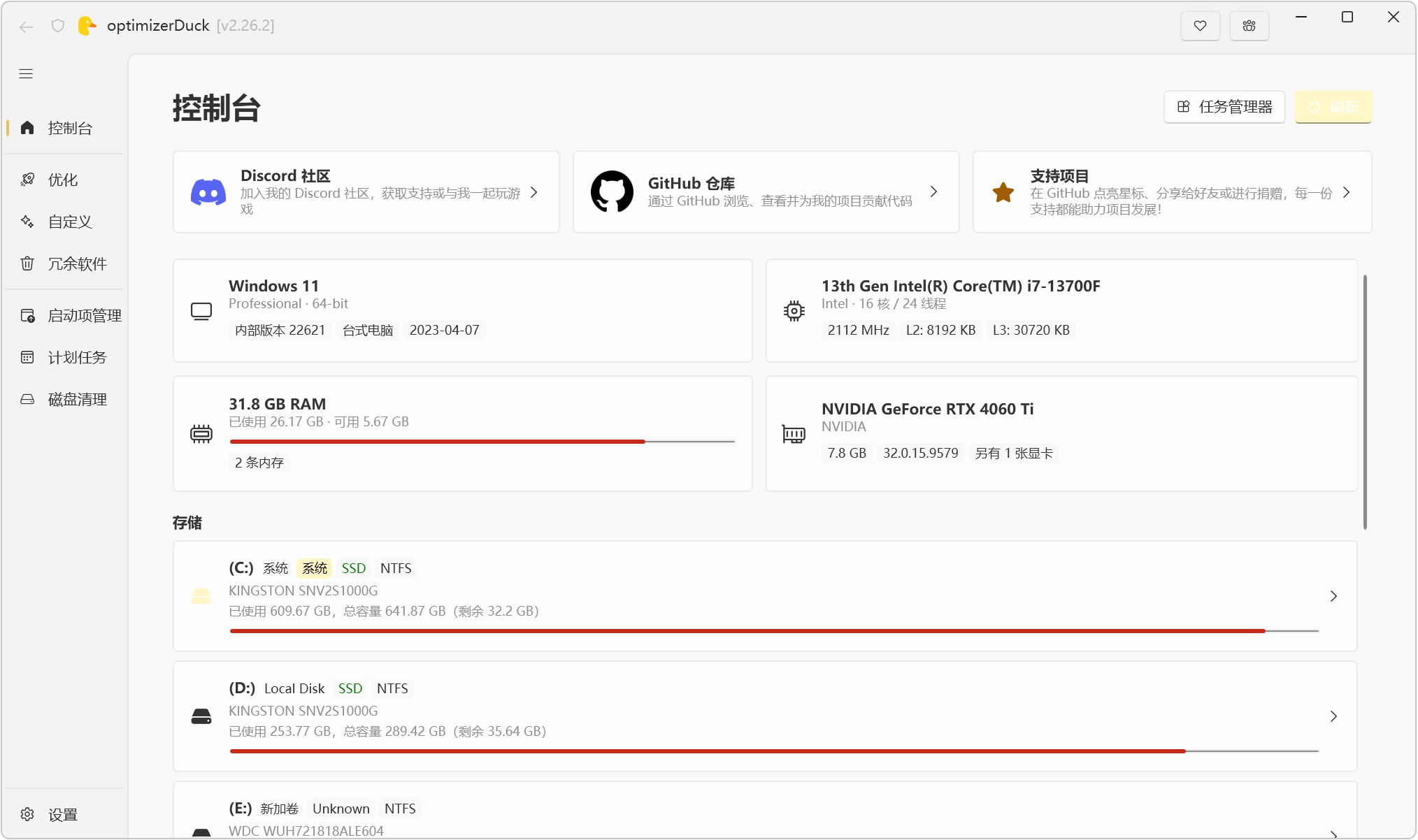The image size is (1418, 840).
Task: Click the D: drive icon
Action: click(x=201, y=717)
